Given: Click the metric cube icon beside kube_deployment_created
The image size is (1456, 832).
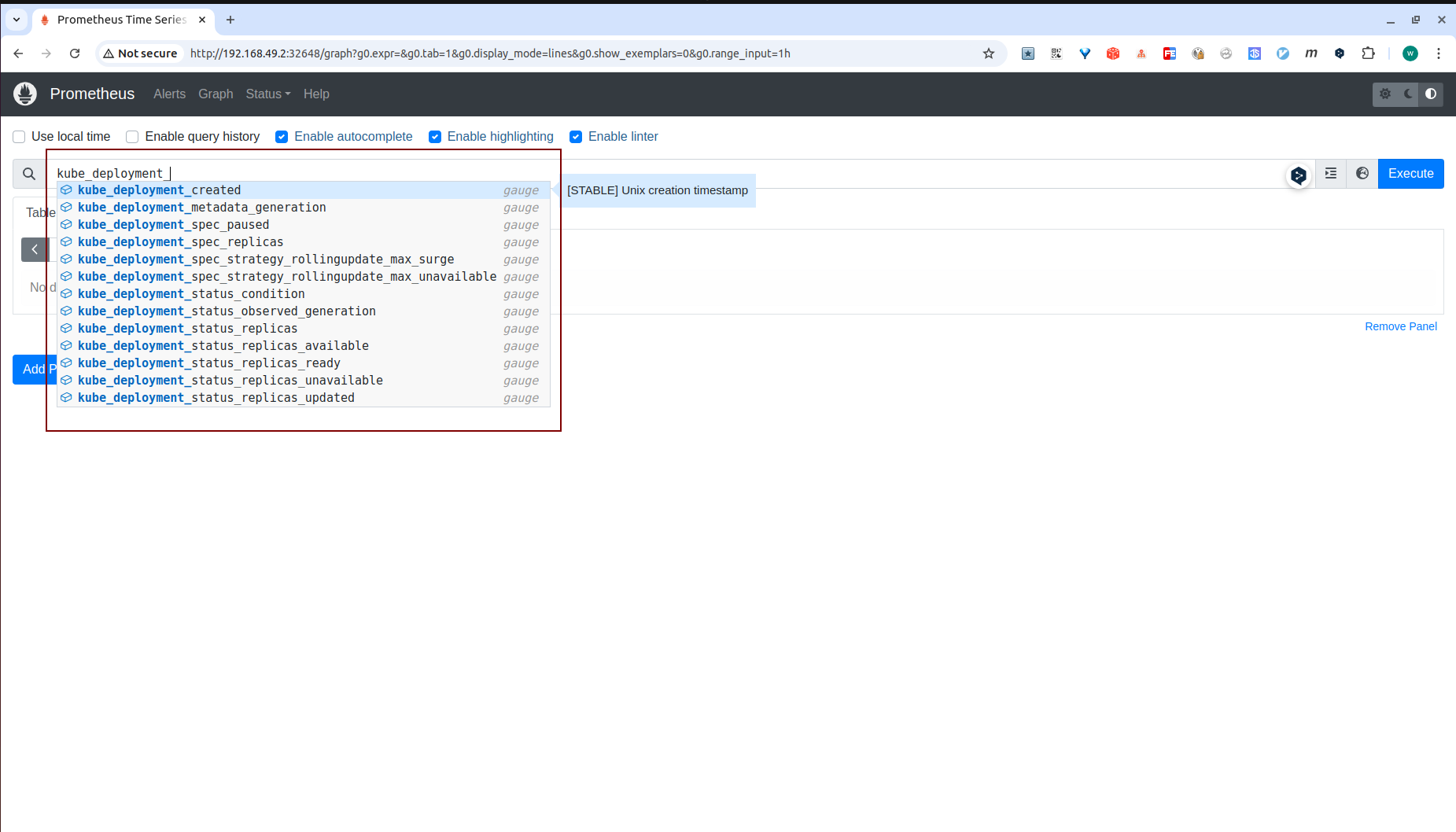Looking at the screenshot, I should [x=67, y=190].
